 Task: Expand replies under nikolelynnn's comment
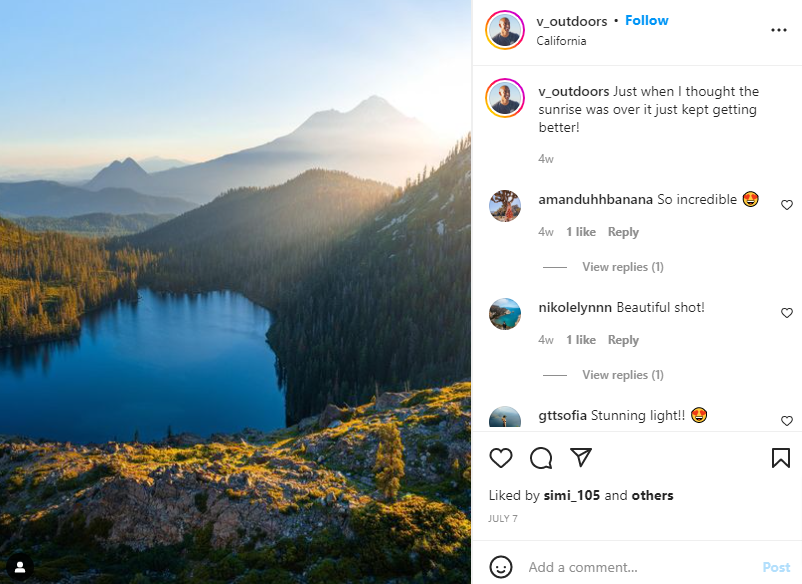click(622, 375)
